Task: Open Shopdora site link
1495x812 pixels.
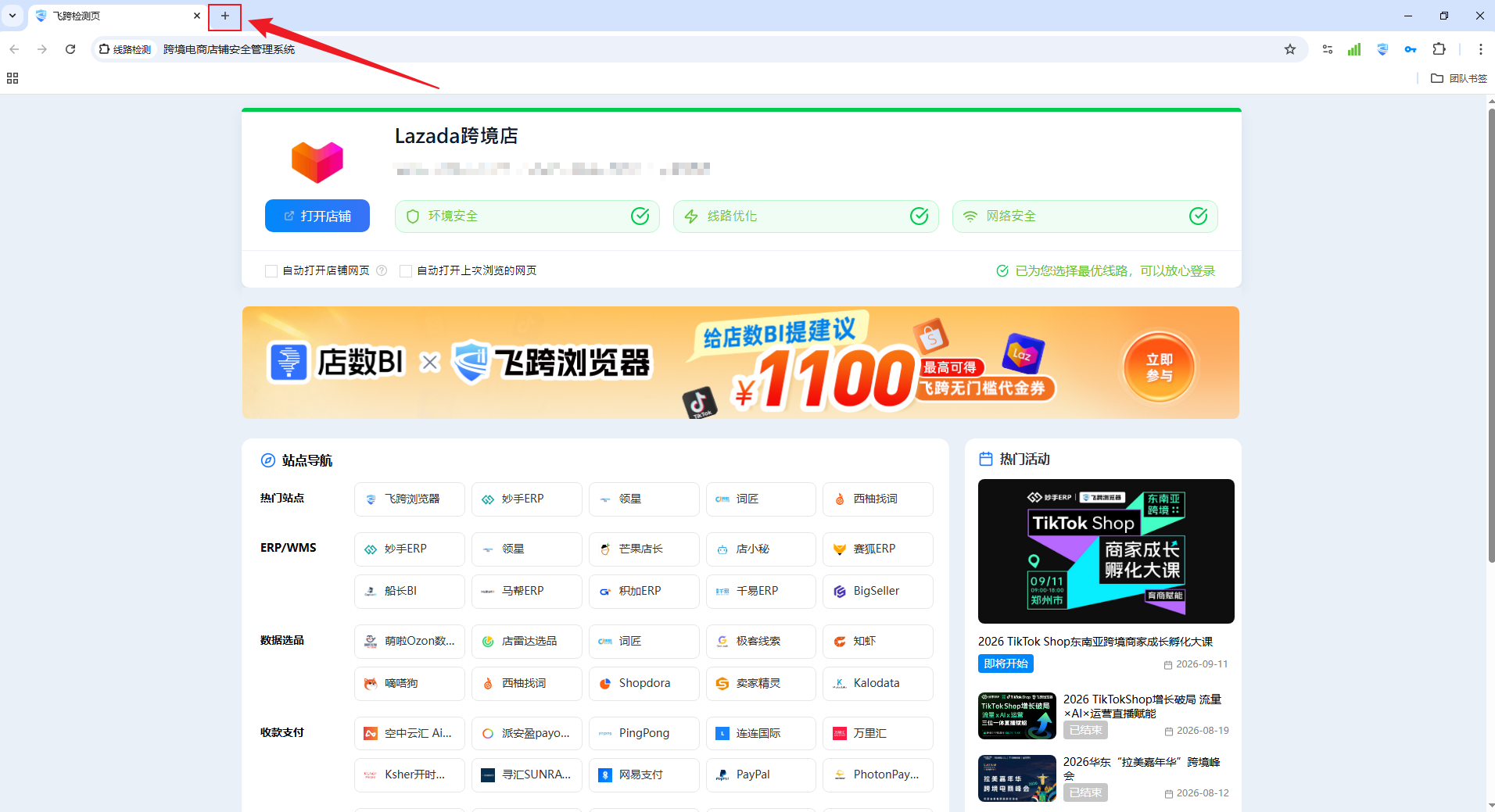Action: point(644,684)
